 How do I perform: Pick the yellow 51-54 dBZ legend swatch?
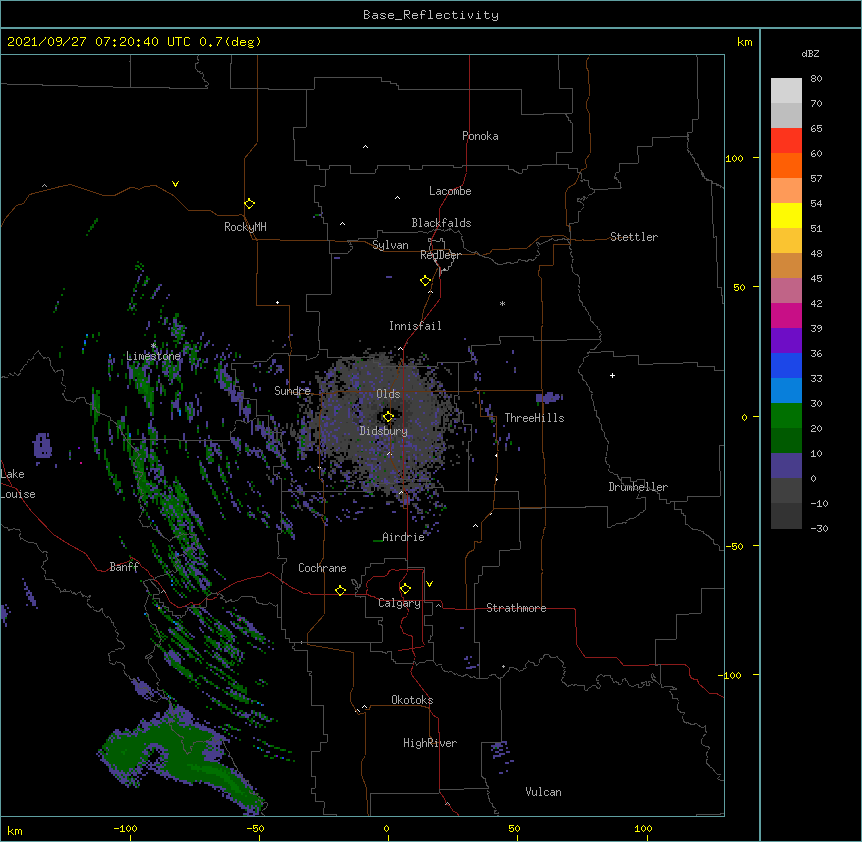coord(786,216)
